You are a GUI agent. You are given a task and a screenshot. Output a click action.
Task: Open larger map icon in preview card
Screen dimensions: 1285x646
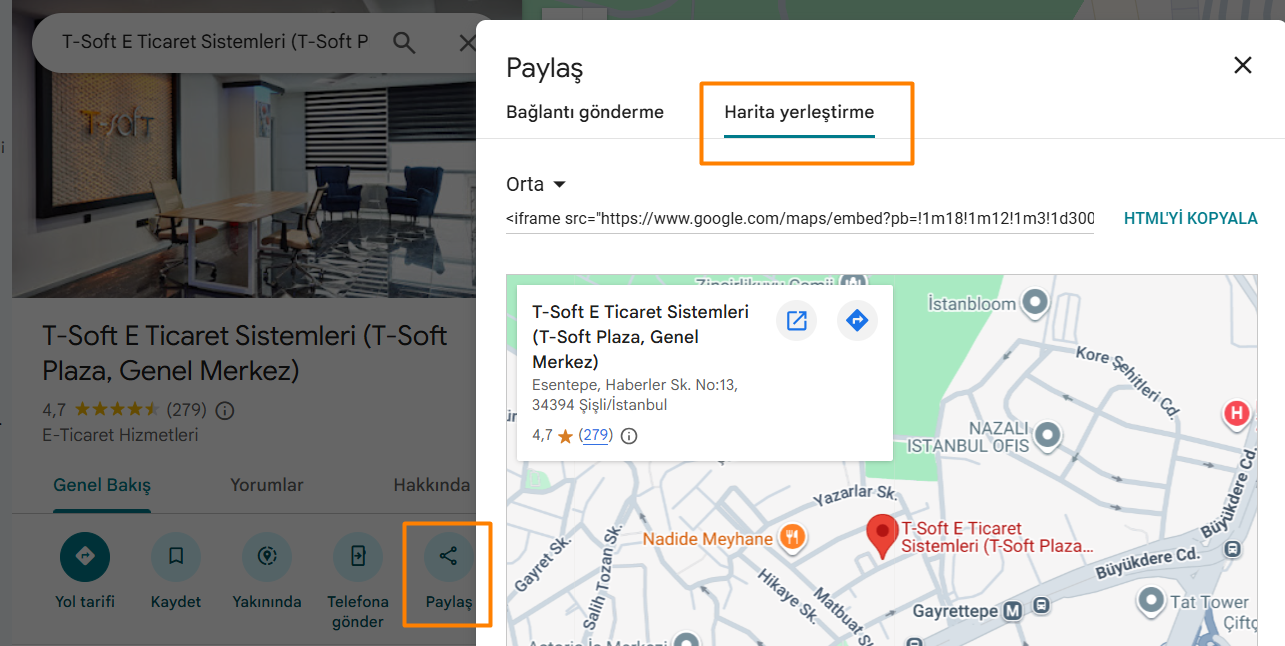[x=797, y=321]
